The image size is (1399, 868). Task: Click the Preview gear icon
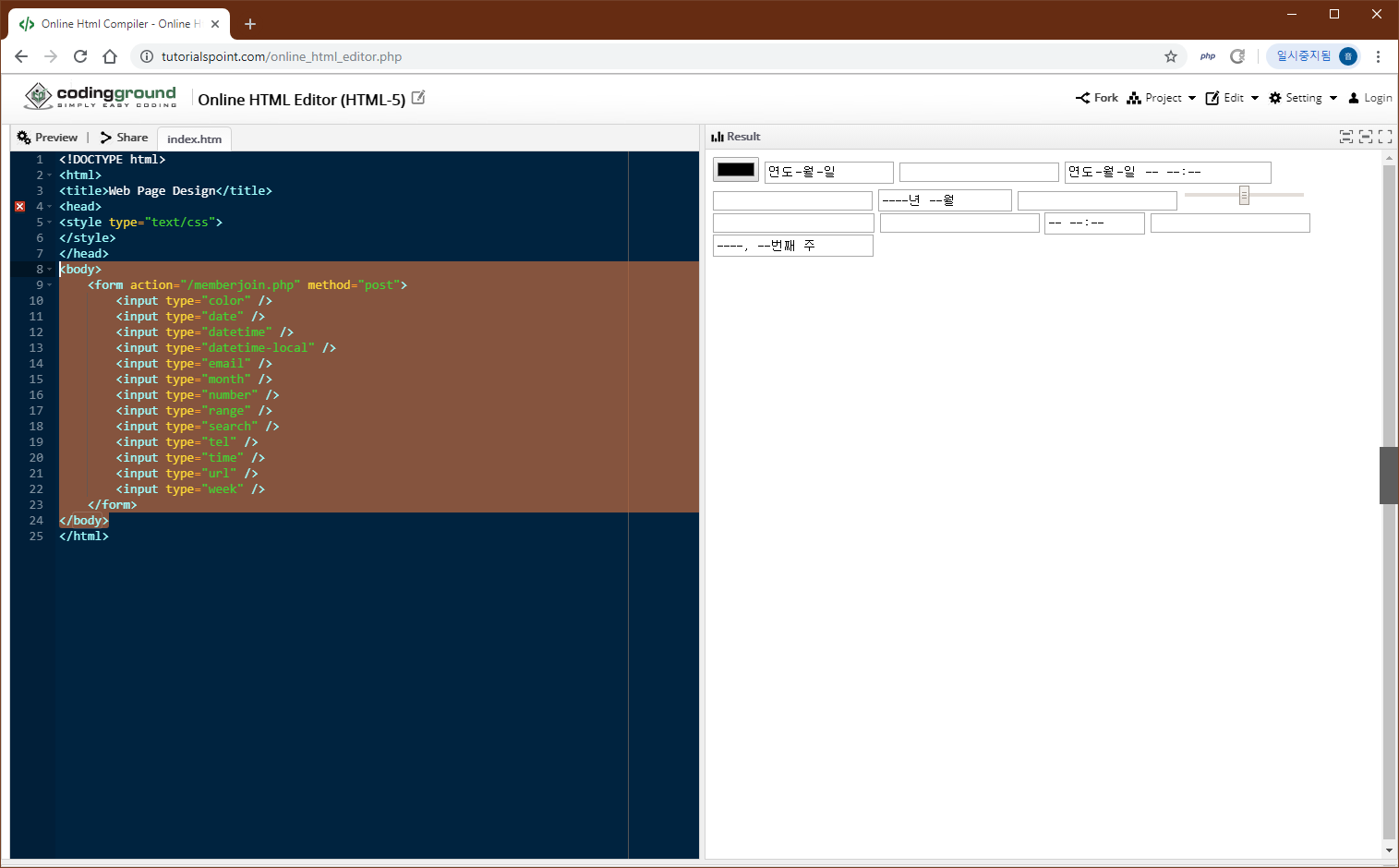click(x=22, y=137)
